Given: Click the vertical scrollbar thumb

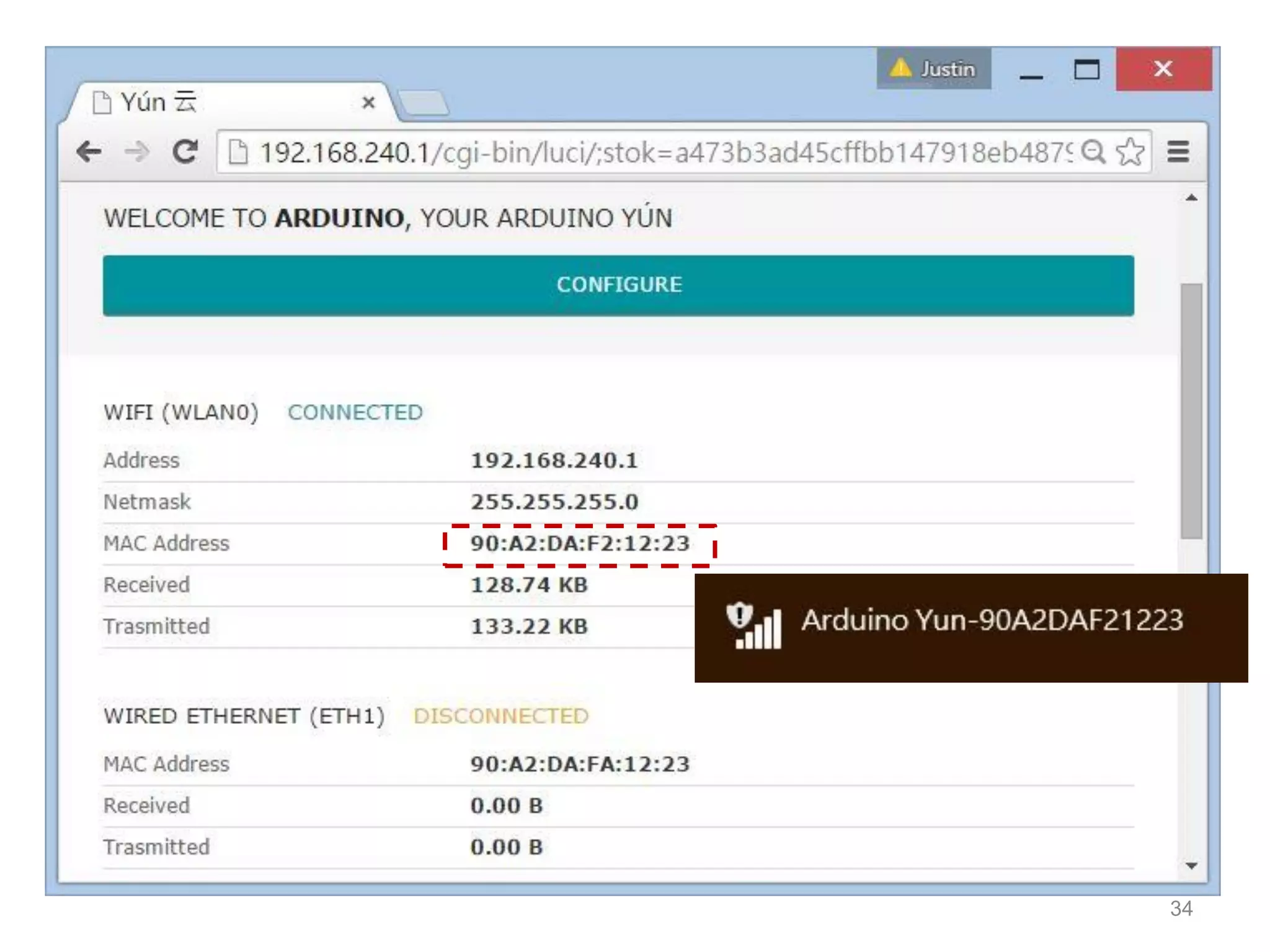Looking at the screenshot, I should click(1191, 410).
